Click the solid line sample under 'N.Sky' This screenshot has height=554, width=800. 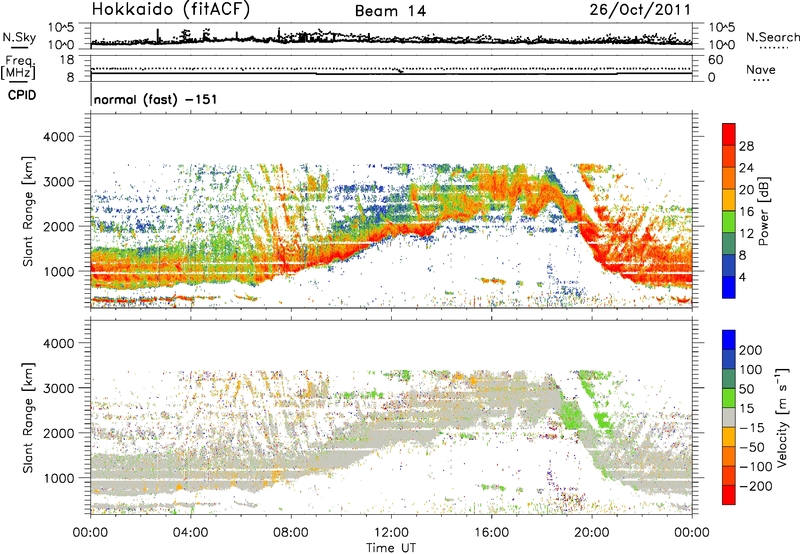[x=19, y=47]
